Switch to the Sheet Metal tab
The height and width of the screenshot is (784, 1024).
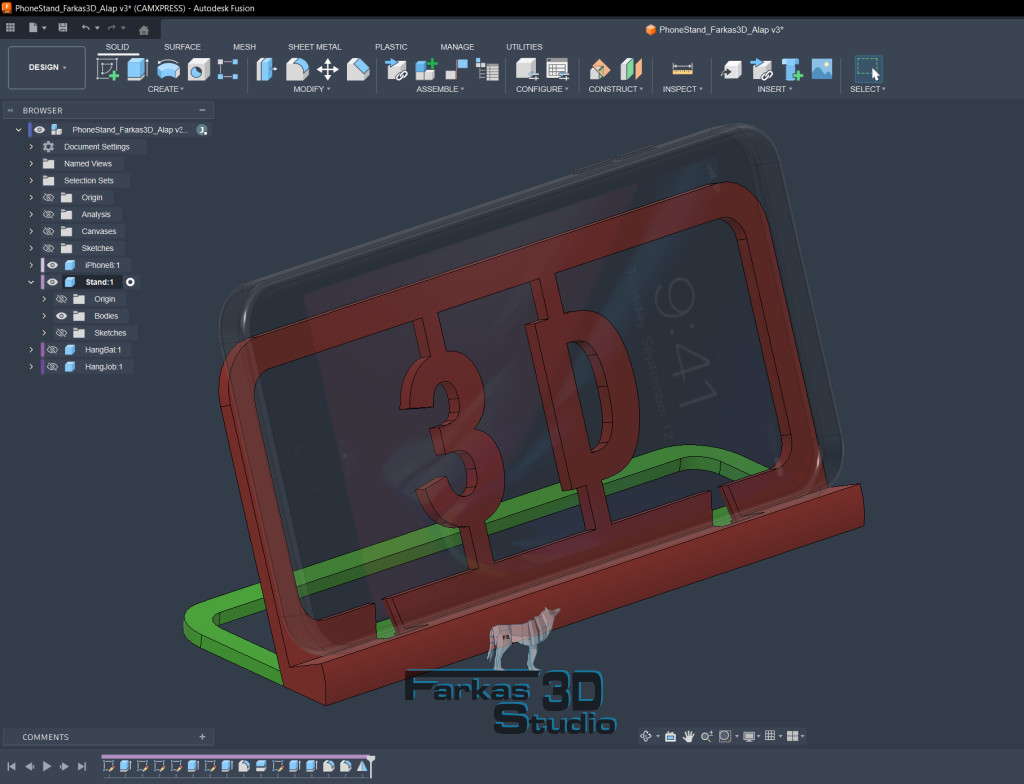click(x=314, y=47)
